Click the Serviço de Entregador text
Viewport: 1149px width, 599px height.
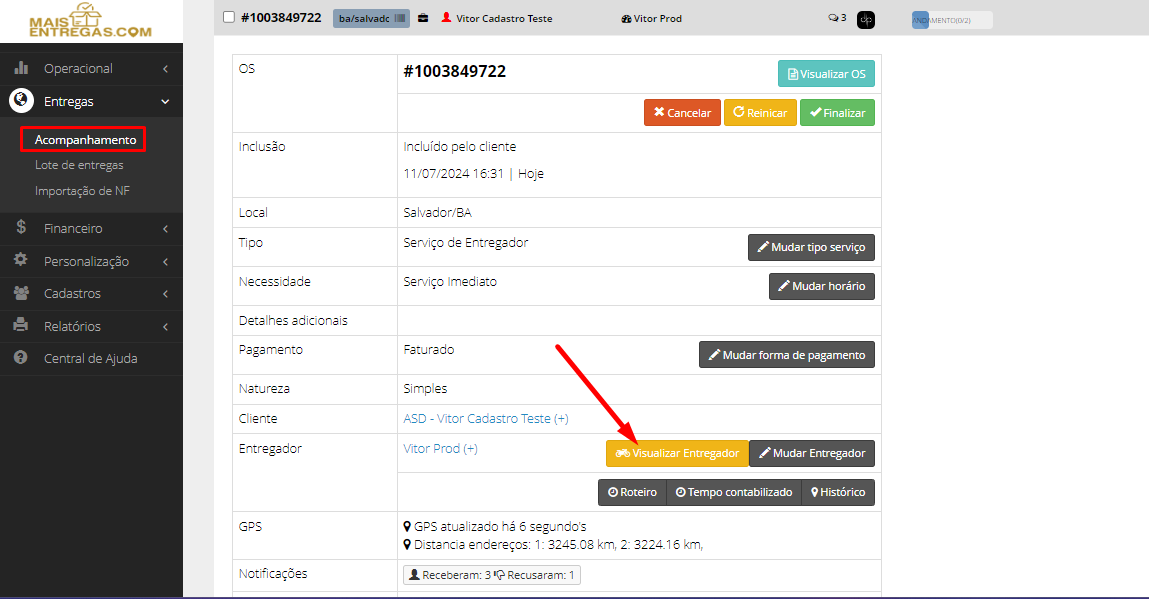click(465, 243)
